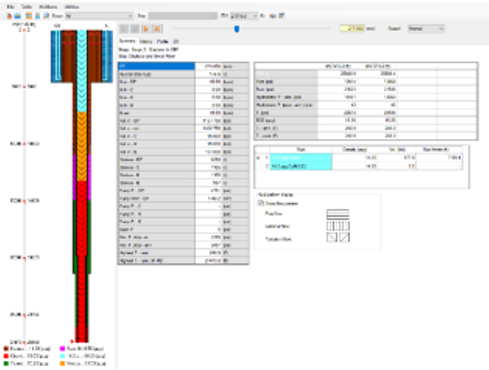Click the orange play button
The width and height of the screenshot is (489, 370).
pos(146,29)
